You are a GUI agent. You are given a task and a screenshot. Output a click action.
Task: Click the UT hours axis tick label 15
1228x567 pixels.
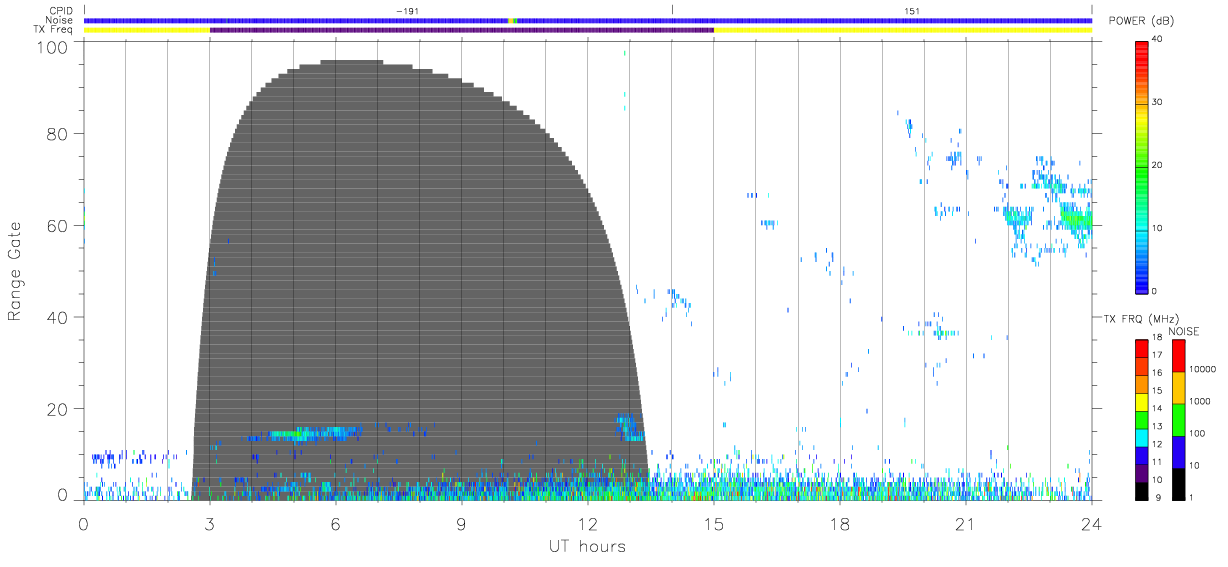click(x=714, y=523)
